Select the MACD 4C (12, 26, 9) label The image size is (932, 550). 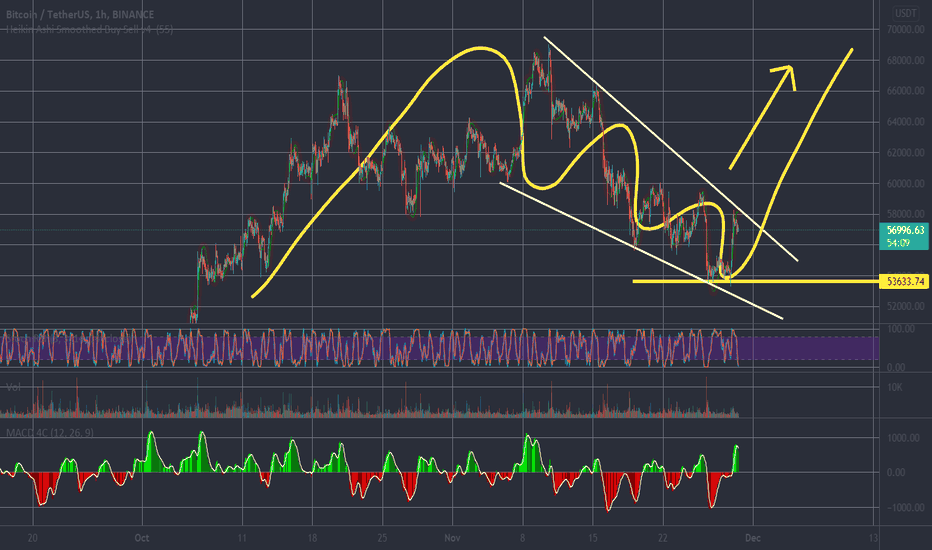(50, 433)
